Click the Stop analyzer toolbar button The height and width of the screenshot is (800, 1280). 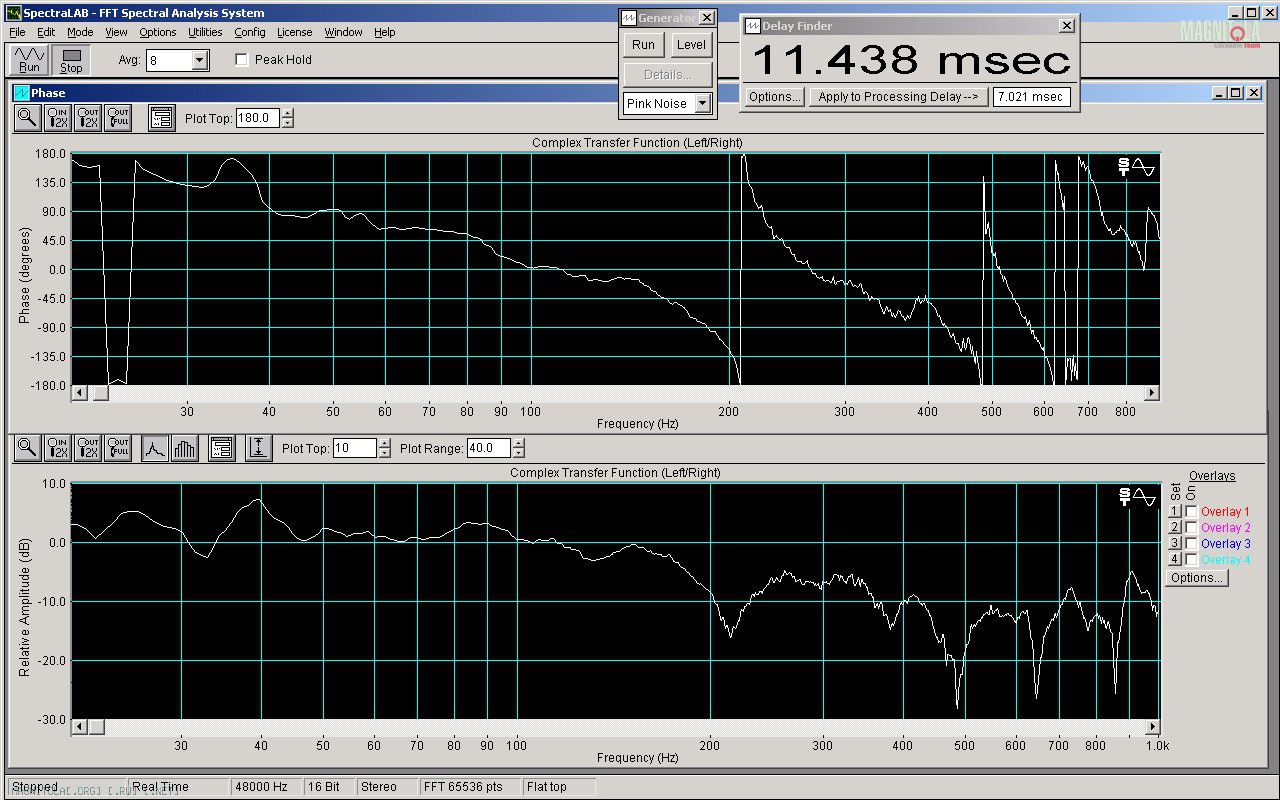[x=71, y=60]
